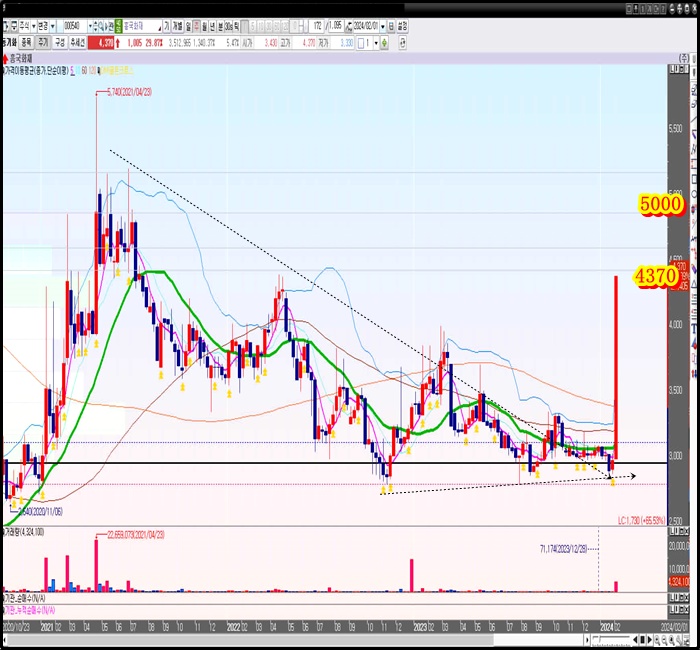Click the 관 related stocks button

pyautogui.click(x=110, y=26)
